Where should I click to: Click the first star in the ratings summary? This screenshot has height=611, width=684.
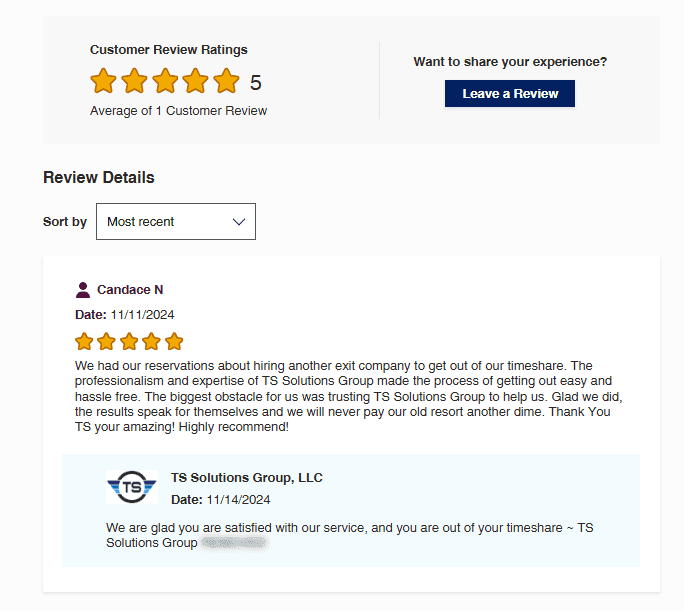tap(104, 82)
